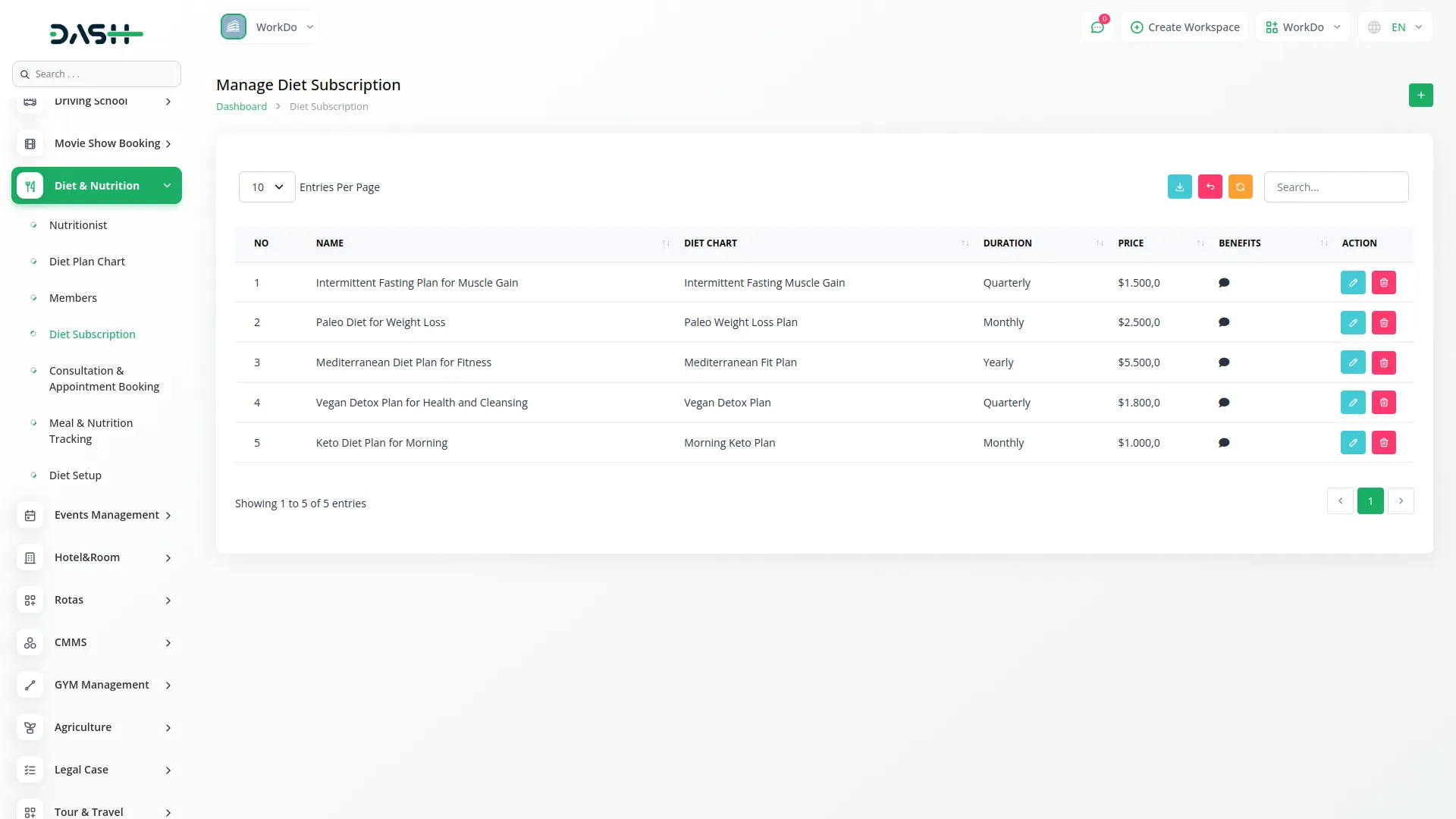Click the table search input field

(x=1335, y=187)
